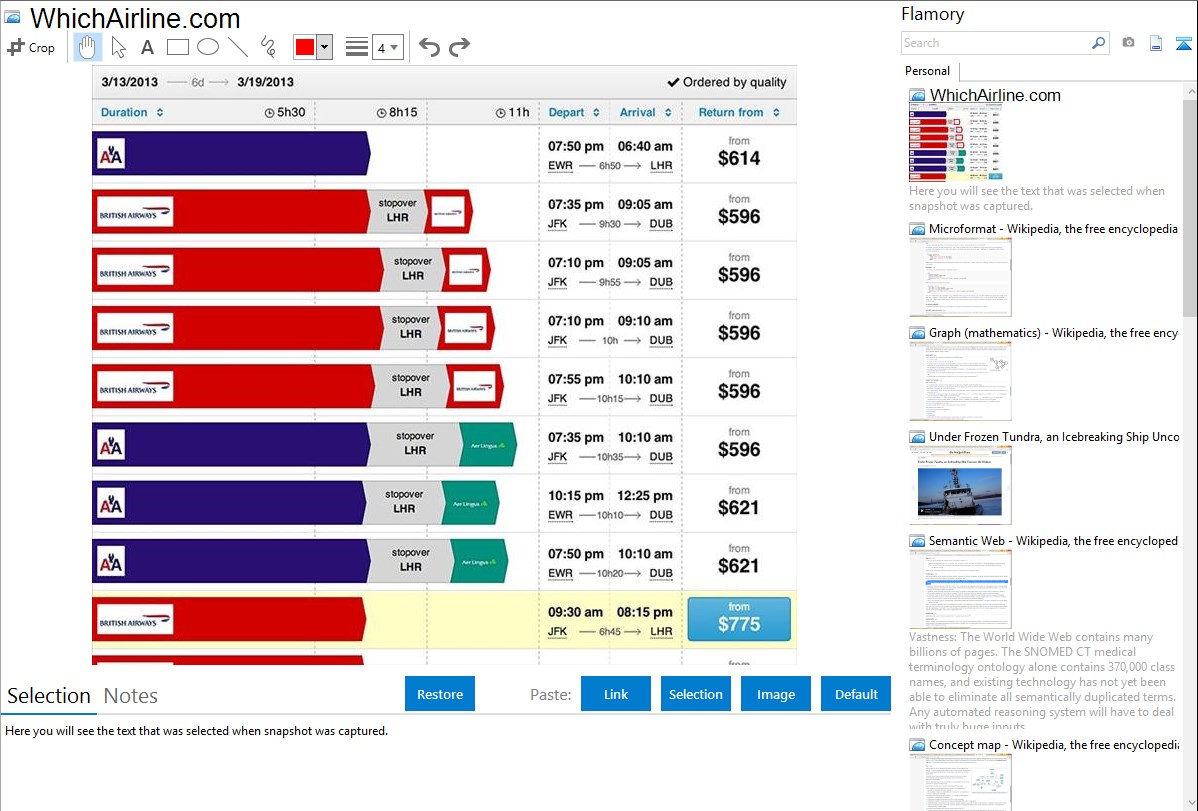Select the straight line tool
The width and height of the screenshot is (1198, 811).
click(238, 47)
